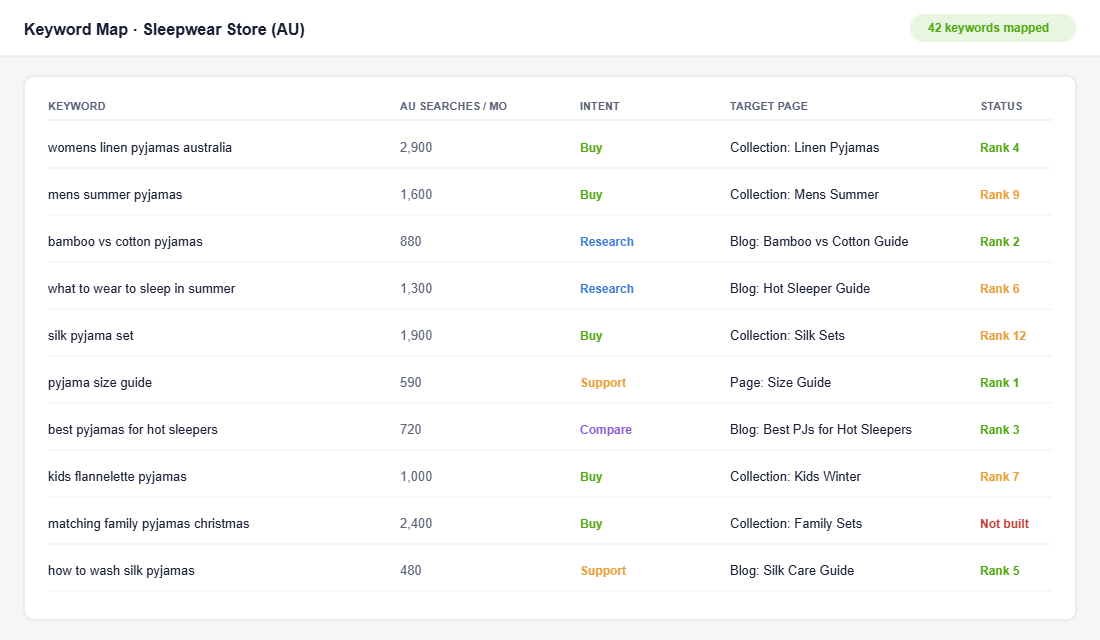Click the 2,900 search volume value
The height and width of the screenshot is (640, 1100).
click(x=416, y=147)
